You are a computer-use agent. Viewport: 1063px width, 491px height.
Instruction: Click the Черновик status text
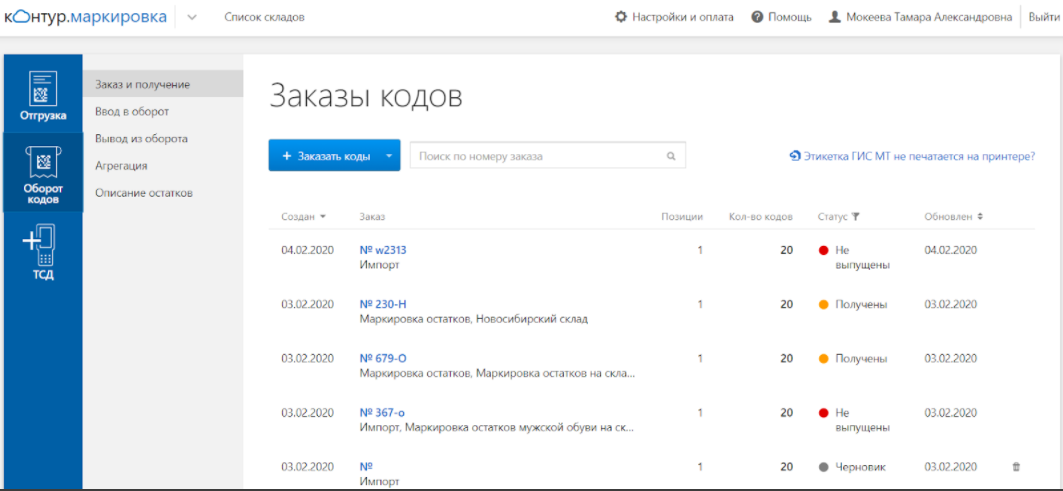(x=860, y=467)
